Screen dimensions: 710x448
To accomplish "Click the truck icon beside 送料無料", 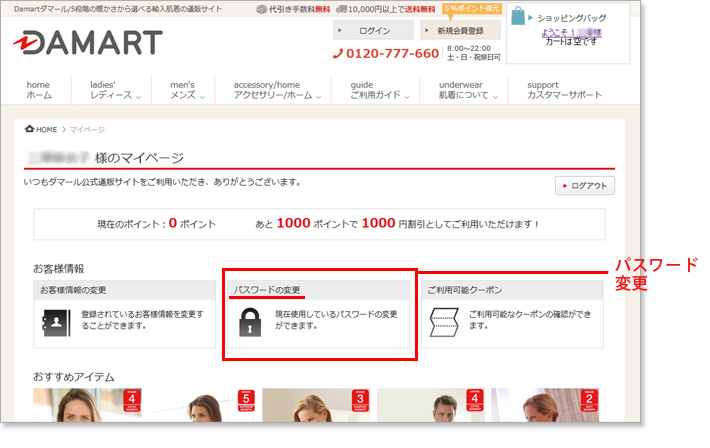I will coord(341,9).
